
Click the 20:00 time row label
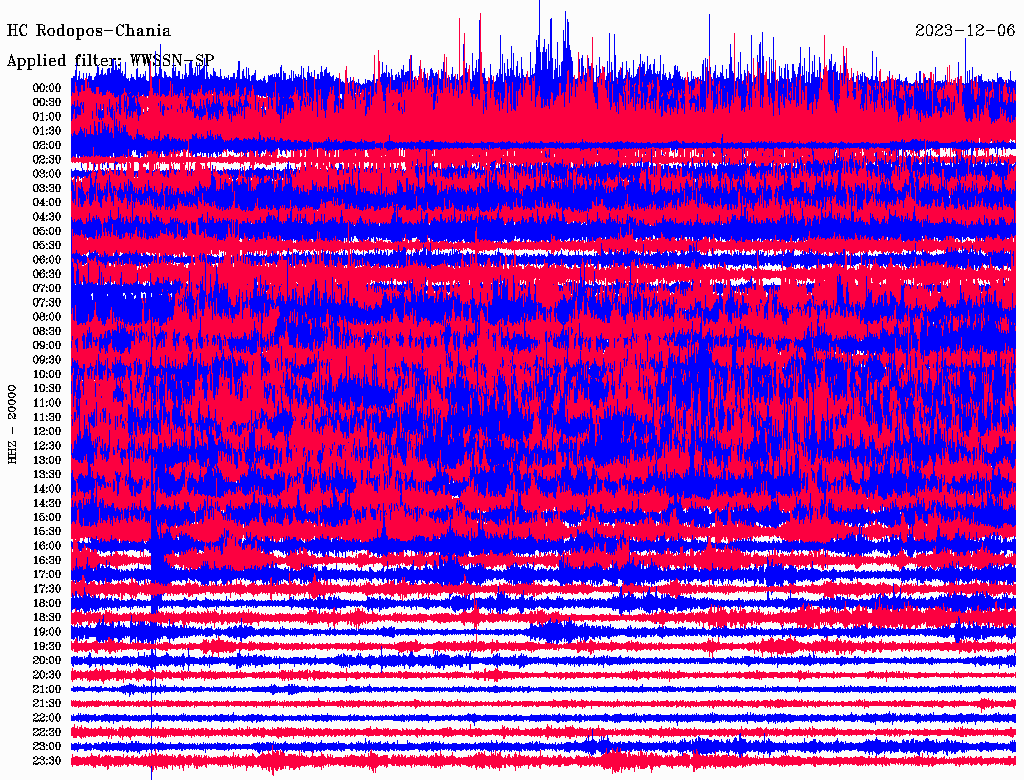47,661
